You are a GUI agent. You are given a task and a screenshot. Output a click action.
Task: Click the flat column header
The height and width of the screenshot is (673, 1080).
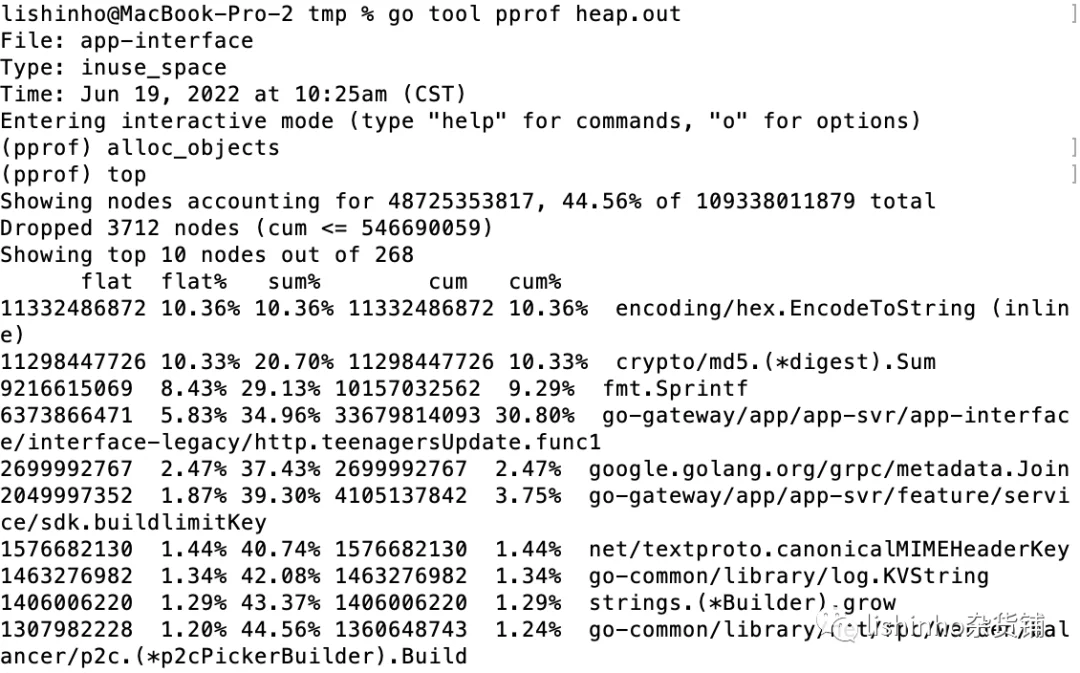pos(107,282)
